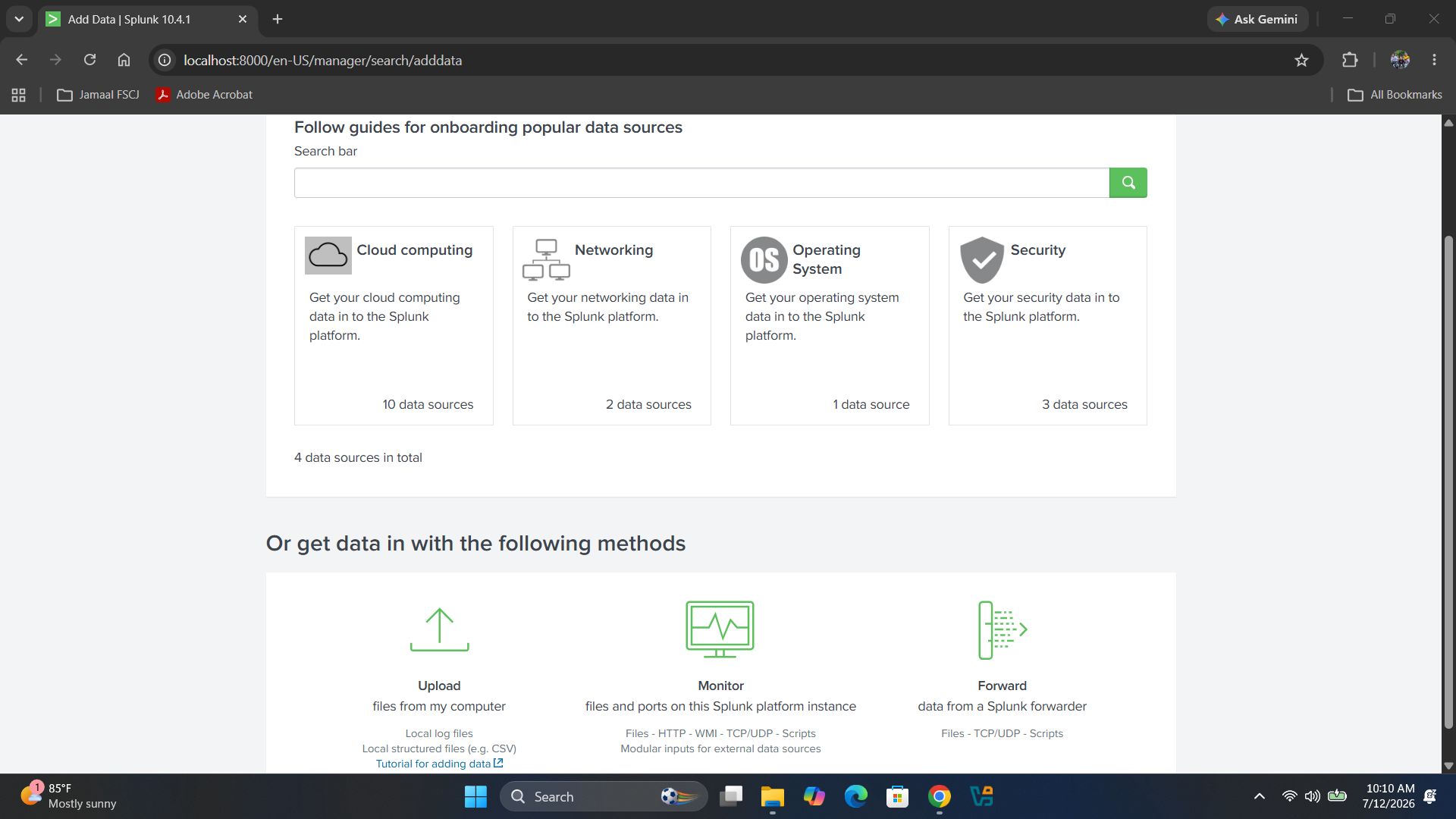
Task: Click "3 data sources" text
Action: (1084, 405)
